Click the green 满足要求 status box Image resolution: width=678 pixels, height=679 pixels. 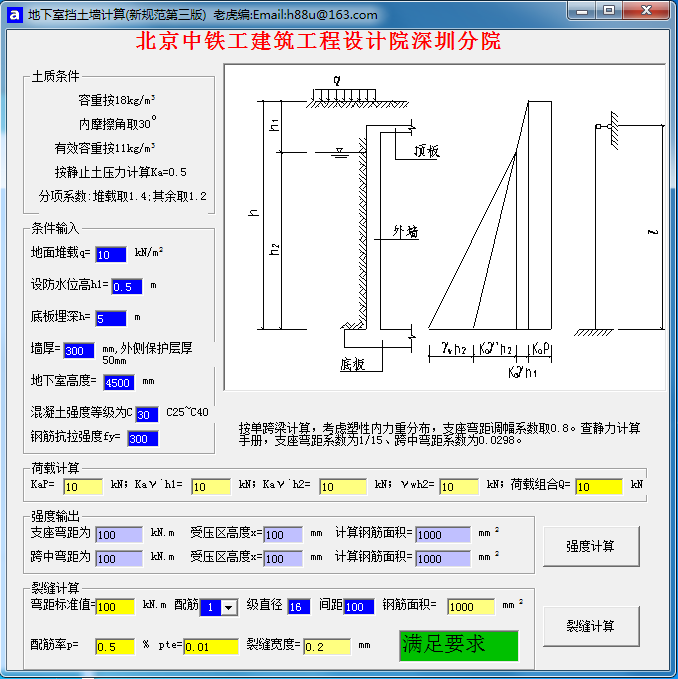click(459, 646)
